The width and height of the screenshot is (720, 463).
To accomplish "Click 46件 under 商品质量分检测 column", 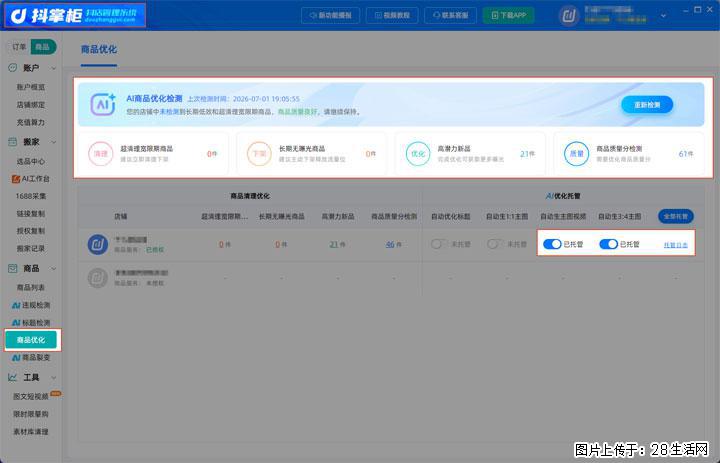I will pos(394,245).
